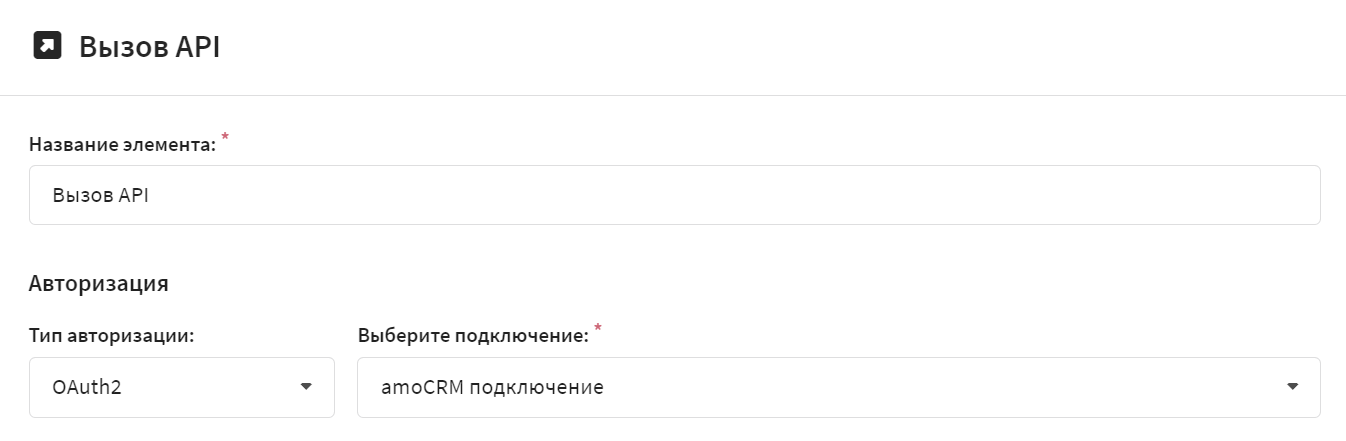Click the red asterisk next to Название элемента
Image resolution: width=1346 pixels, height=441 pixels.
click(225, 138)
